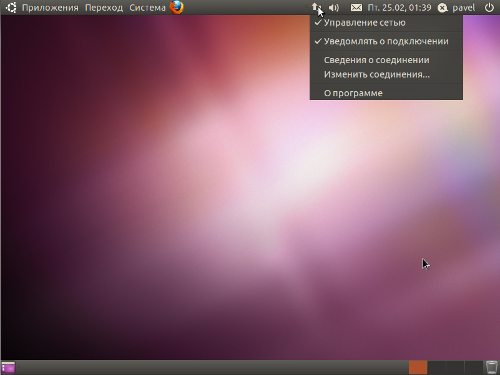Image resolution: width=500 pixels, height=375 pixels.
Task: Open the pavel user menu
Action: click(x=463, y=8)
